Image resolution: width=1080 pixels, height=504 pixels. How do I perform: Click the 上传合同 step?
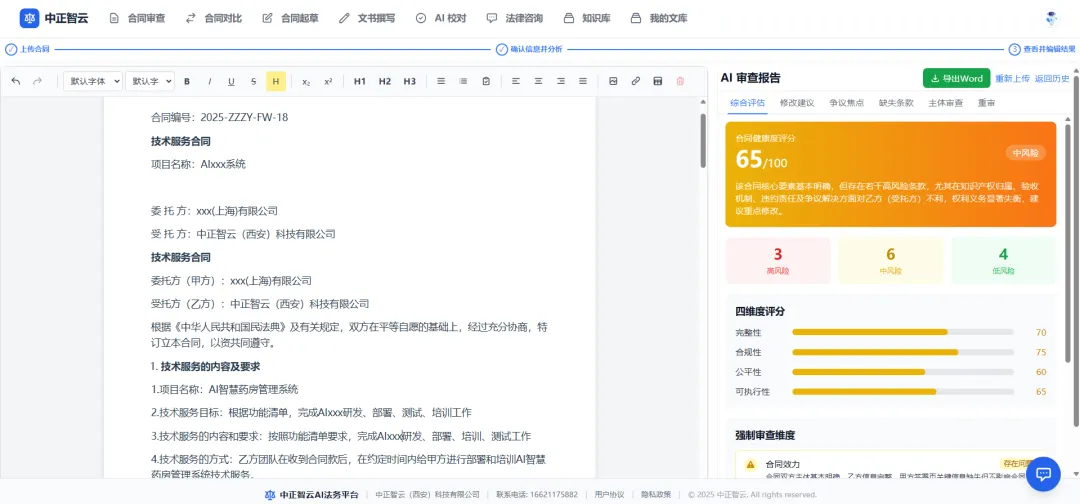(x=28, y=50)
